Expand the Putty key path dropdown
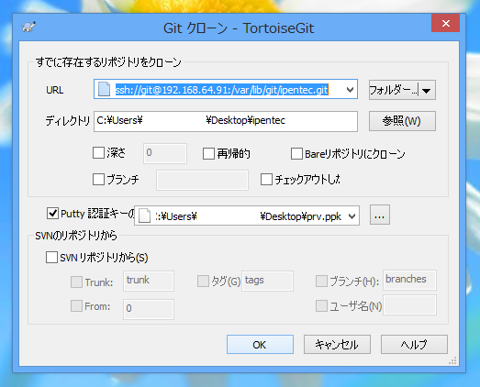 click(x=352, y=216)
